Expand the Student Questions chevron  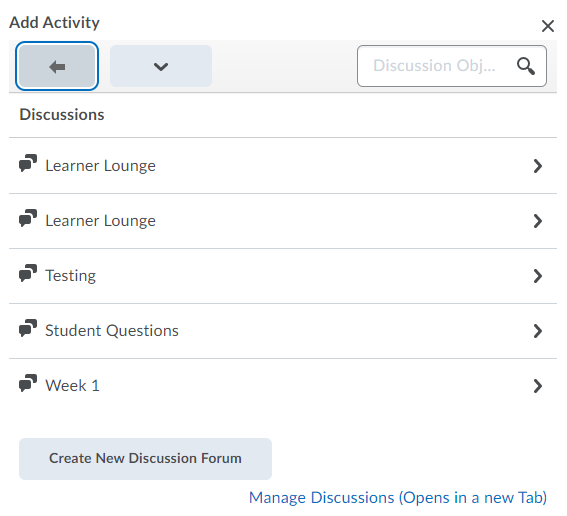click(x=538, y=331)
